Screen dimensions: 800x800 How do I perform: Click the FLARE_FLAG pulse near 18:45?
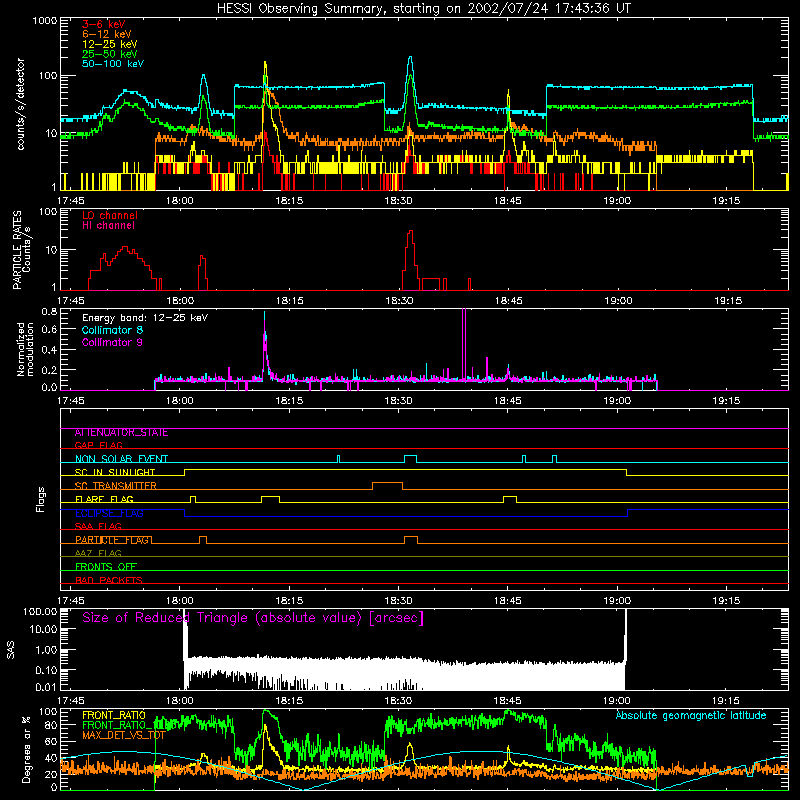coord(510,497)
